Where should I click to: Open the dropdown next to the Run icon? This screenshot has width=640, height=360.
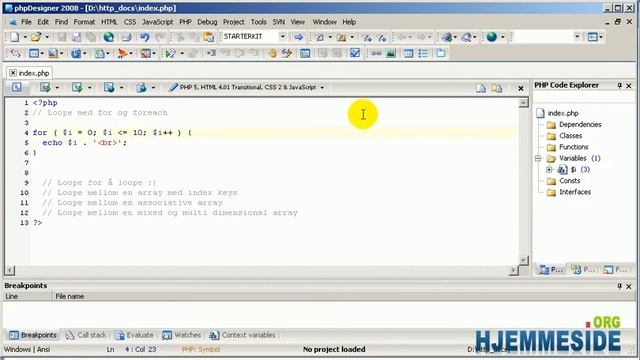click(x=182, y=53)
